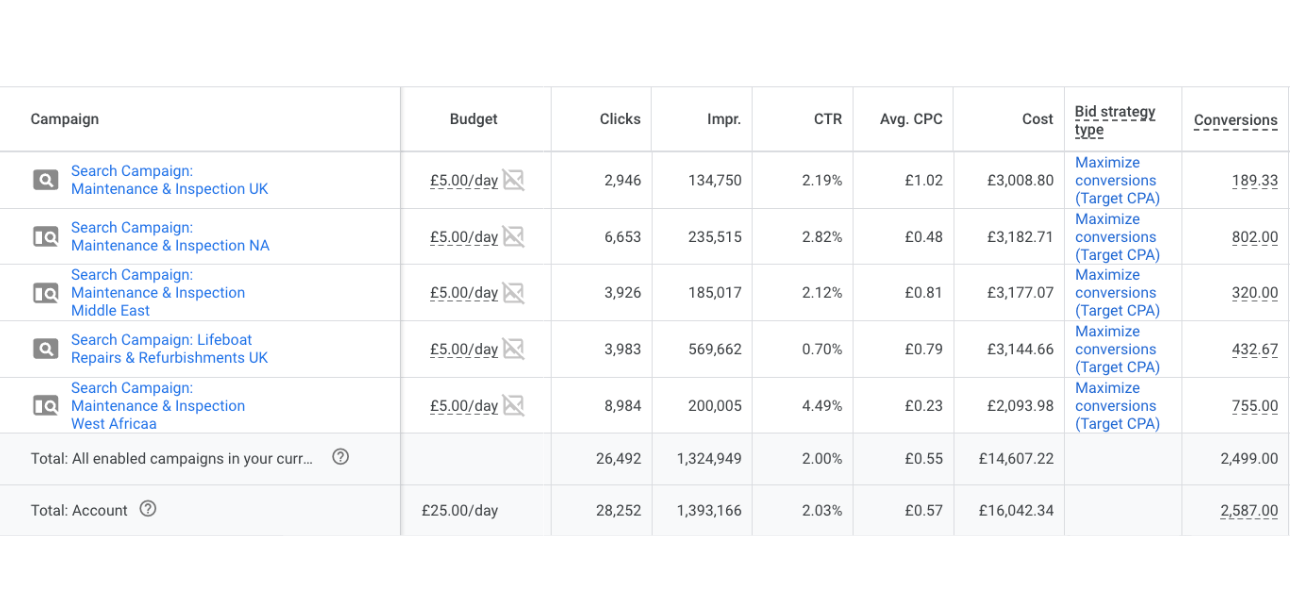
Task: Click the 802.00 conversions value
Action: point(1254,237)
